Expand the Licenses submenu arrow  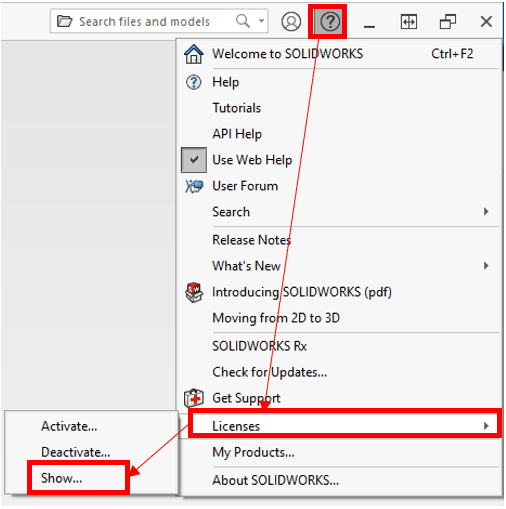point(486,426)
